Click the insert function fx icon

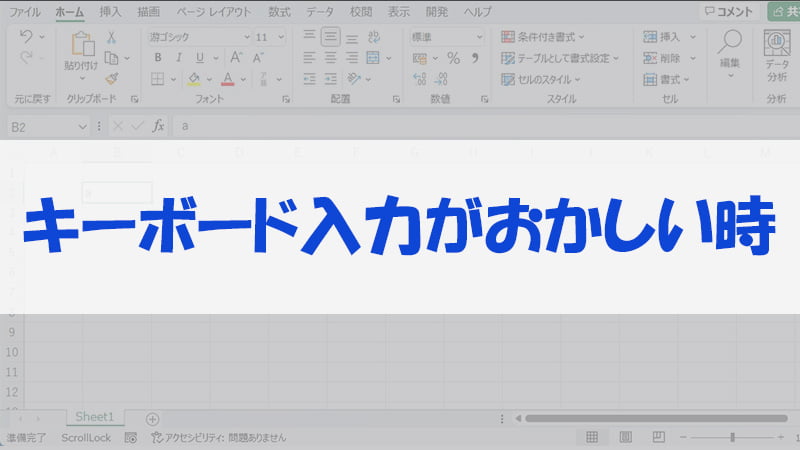[x=155, y=126]
